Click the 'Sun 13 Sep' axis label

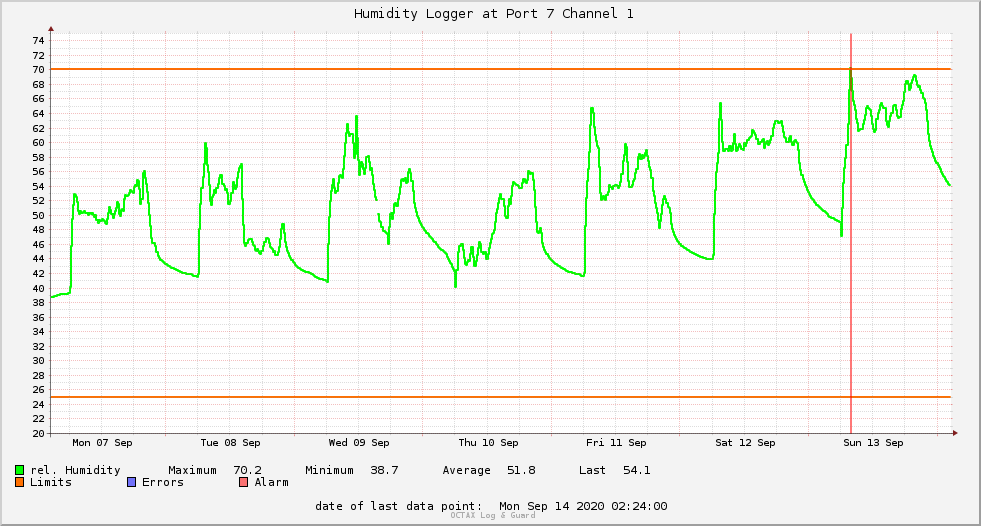pyautogui.click(x=873, y=442)
